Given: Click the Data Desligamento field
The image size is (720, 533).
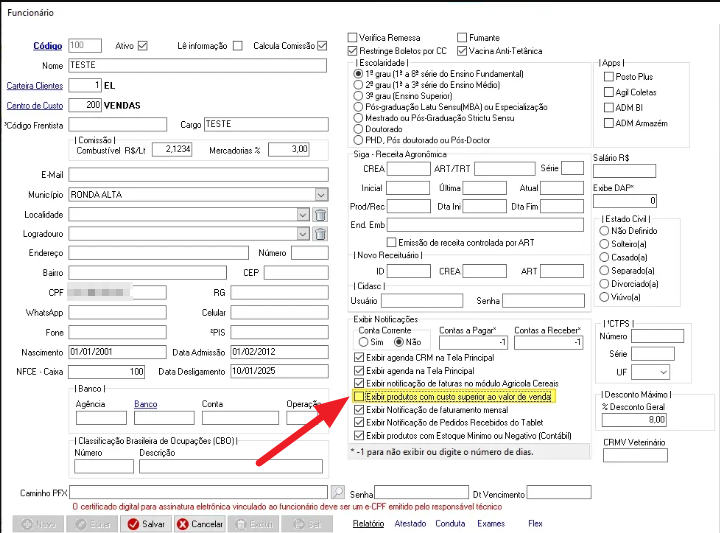Looking at the screenshot, I should [280, 371].
